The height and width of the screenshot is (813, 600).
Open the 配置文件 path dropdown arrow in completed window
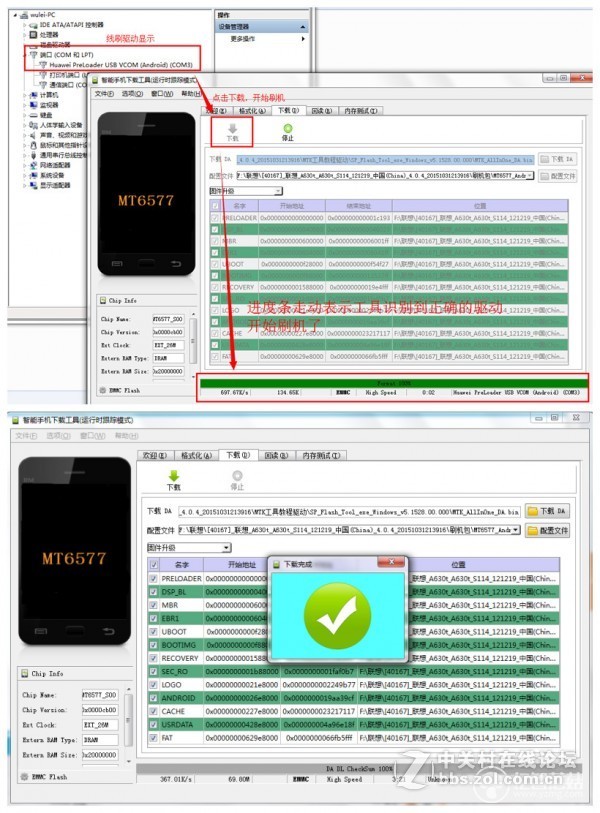[515, 530]
